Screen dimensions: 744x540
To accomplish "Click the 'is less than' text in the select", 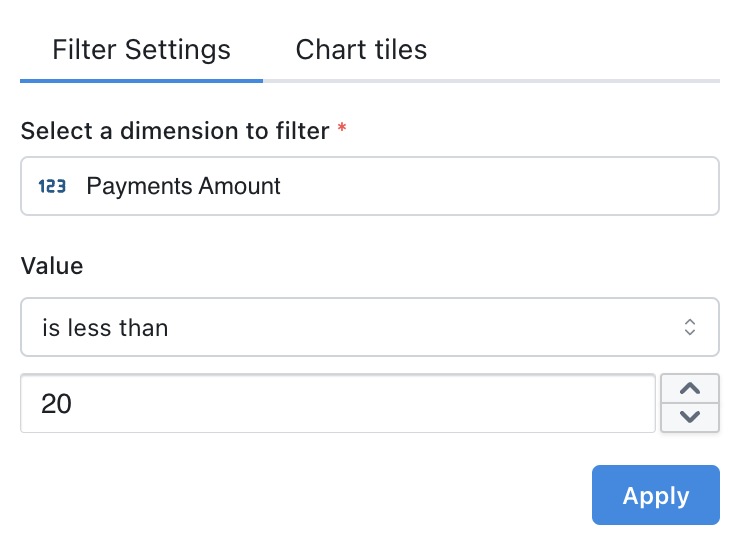I will click(105, 327).
